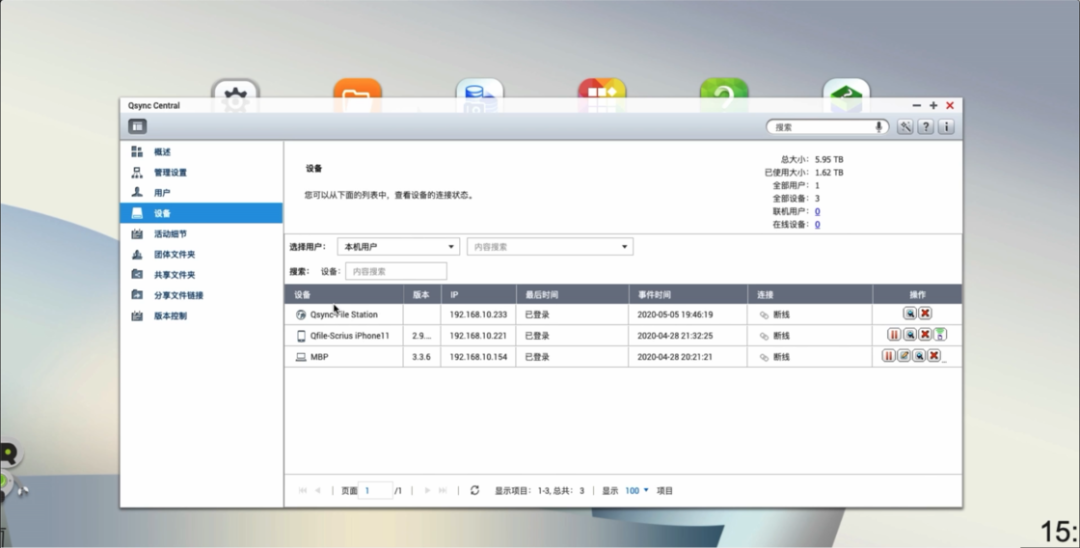Open the orange File Station desktop icon
Viewport: 1080px width, 548px height.
(x=357, y=96)
